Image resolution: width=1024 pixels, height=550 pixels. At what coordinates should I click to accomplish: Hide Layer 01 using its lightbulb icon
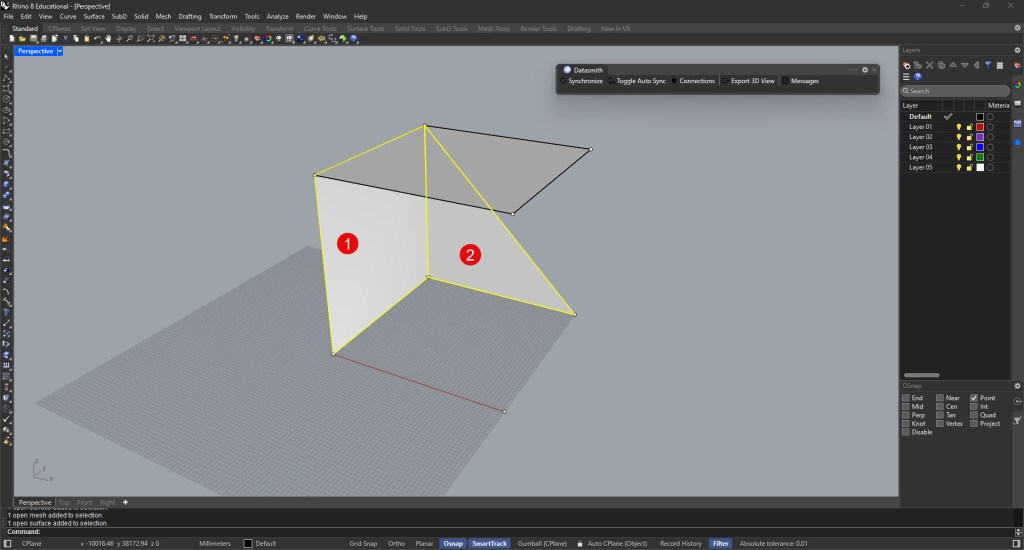(958, 127)
